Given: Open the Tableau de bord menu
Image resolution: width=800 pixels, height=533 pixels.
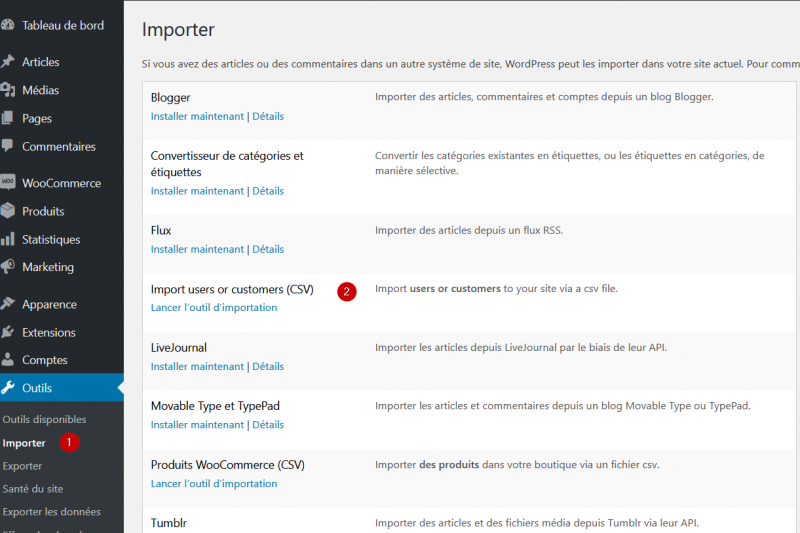Looking at the screenshot, I should (62, 25).
